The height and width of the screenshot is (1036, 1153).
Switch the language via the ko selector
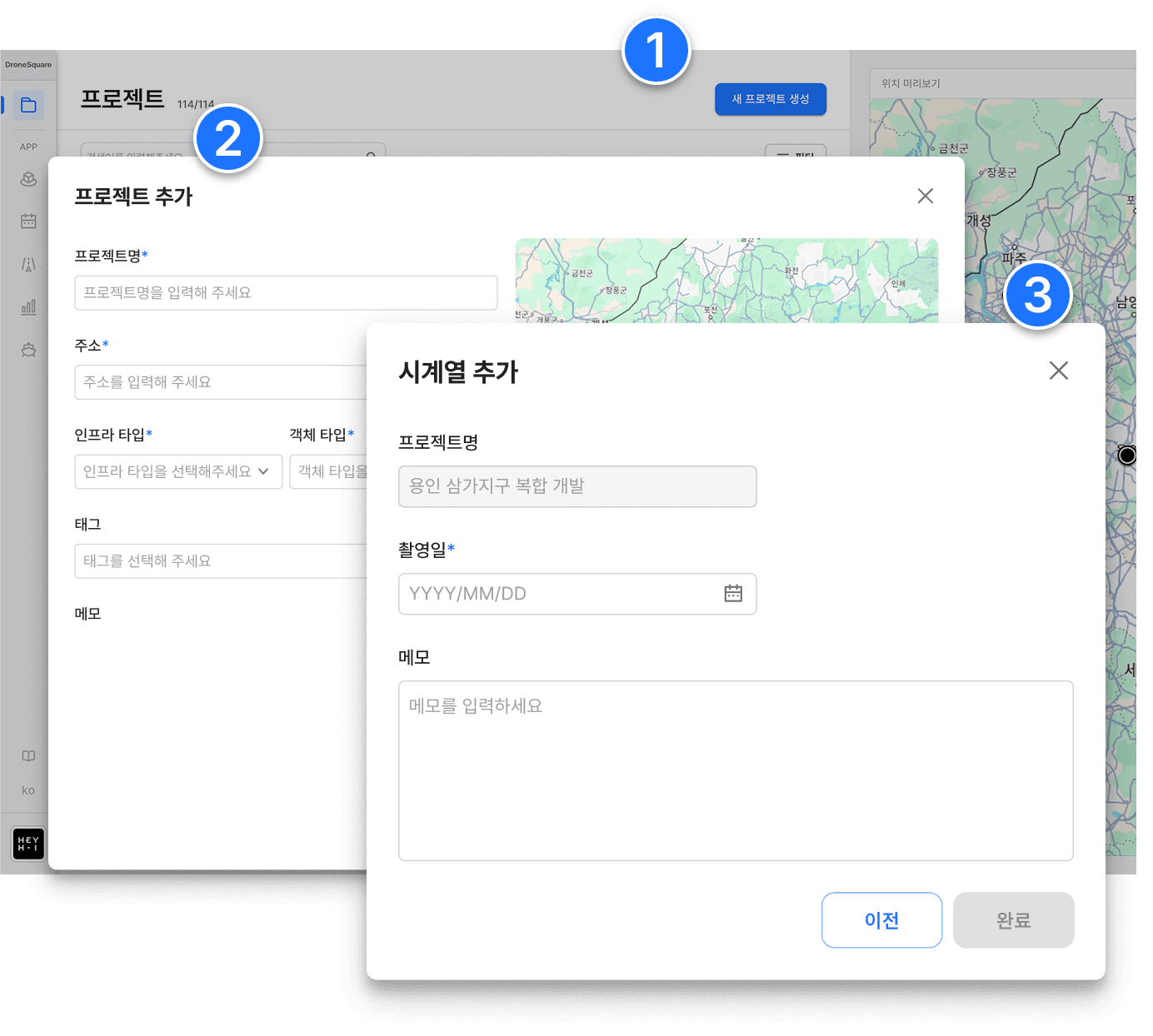point(28,789)
